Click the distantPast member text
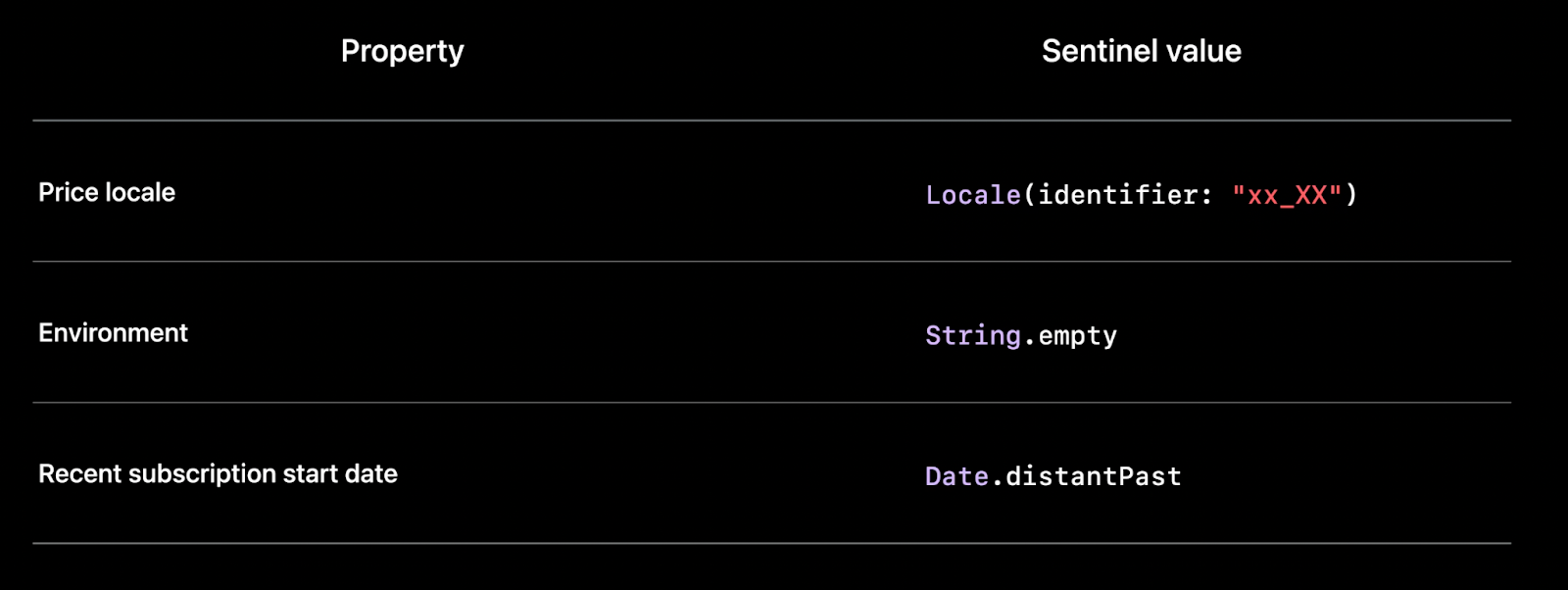1568x590 pixels. pos(1094,476)
